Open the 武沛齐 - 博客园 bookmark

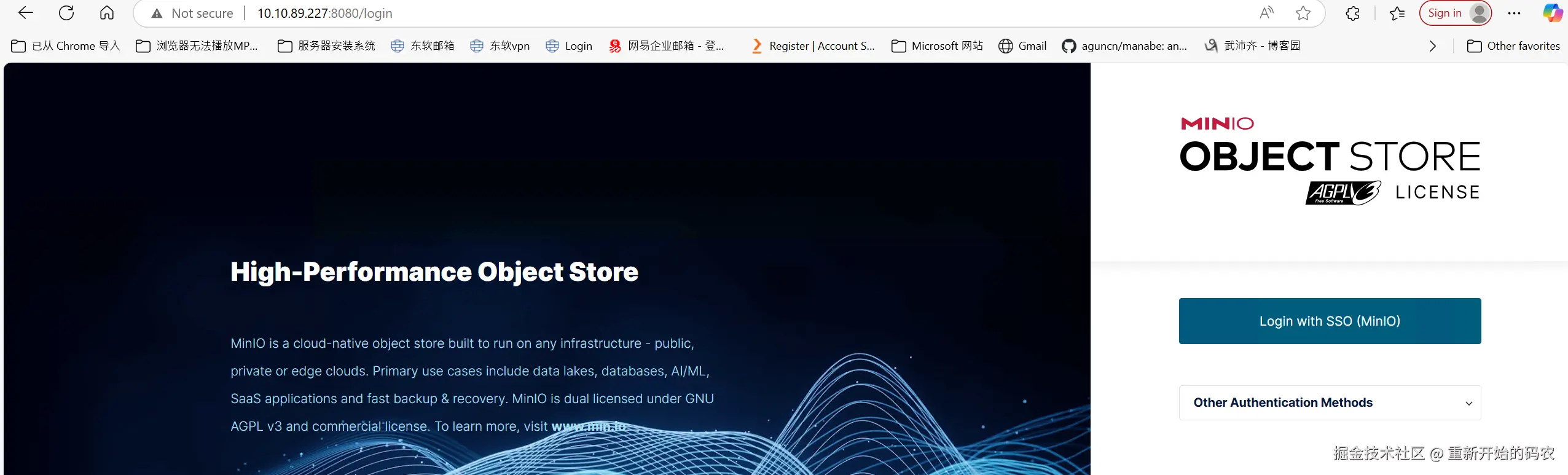click(x=1252, y=46)
